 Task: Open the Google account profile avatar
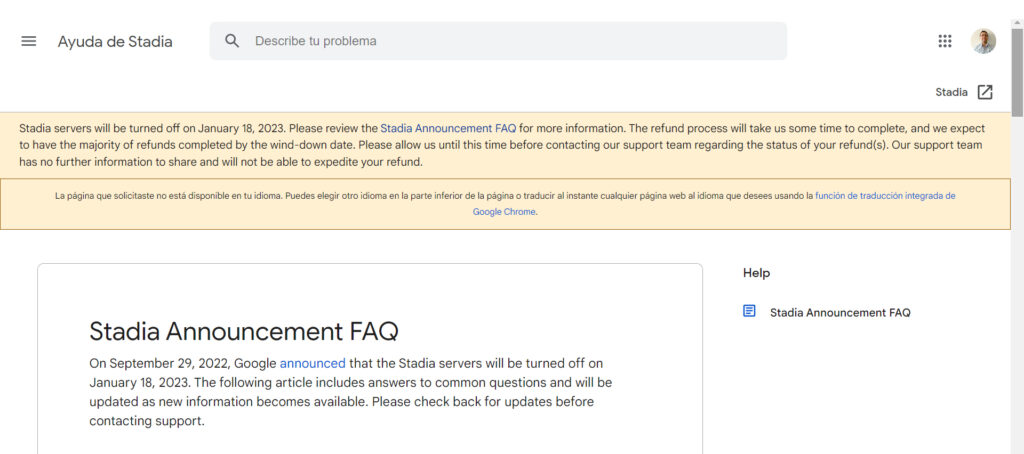pyautogui.click(x=983, y=41)
